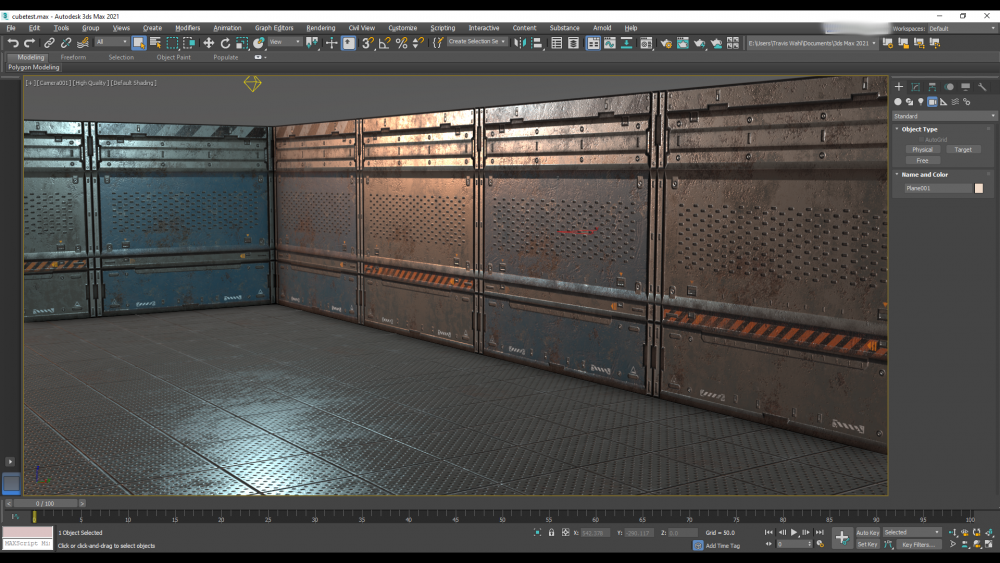Click the Mirror tool icon
This screenshot has width=1000, height=563.
coord(522,43)
